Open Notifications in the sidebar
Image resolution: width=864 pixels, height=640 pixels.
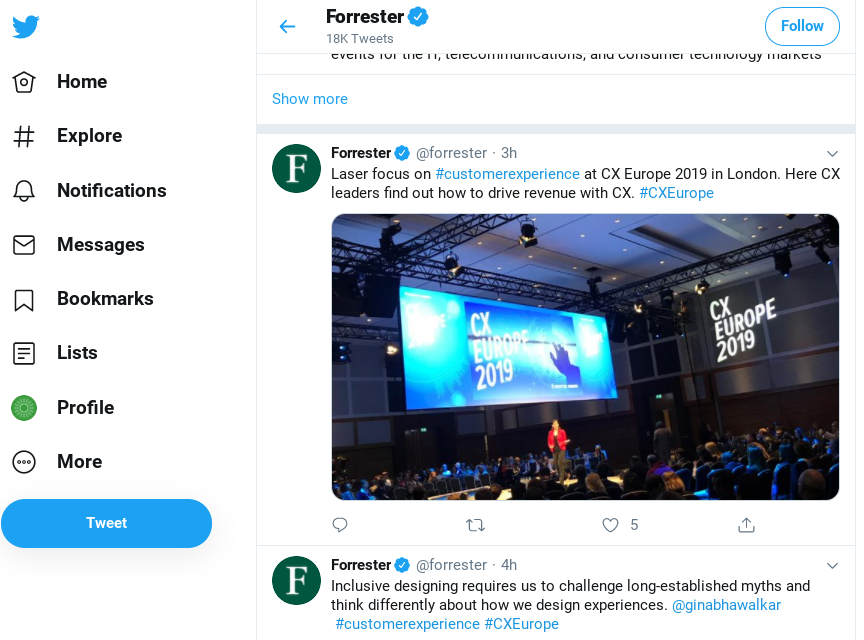(x=111, y=191)
